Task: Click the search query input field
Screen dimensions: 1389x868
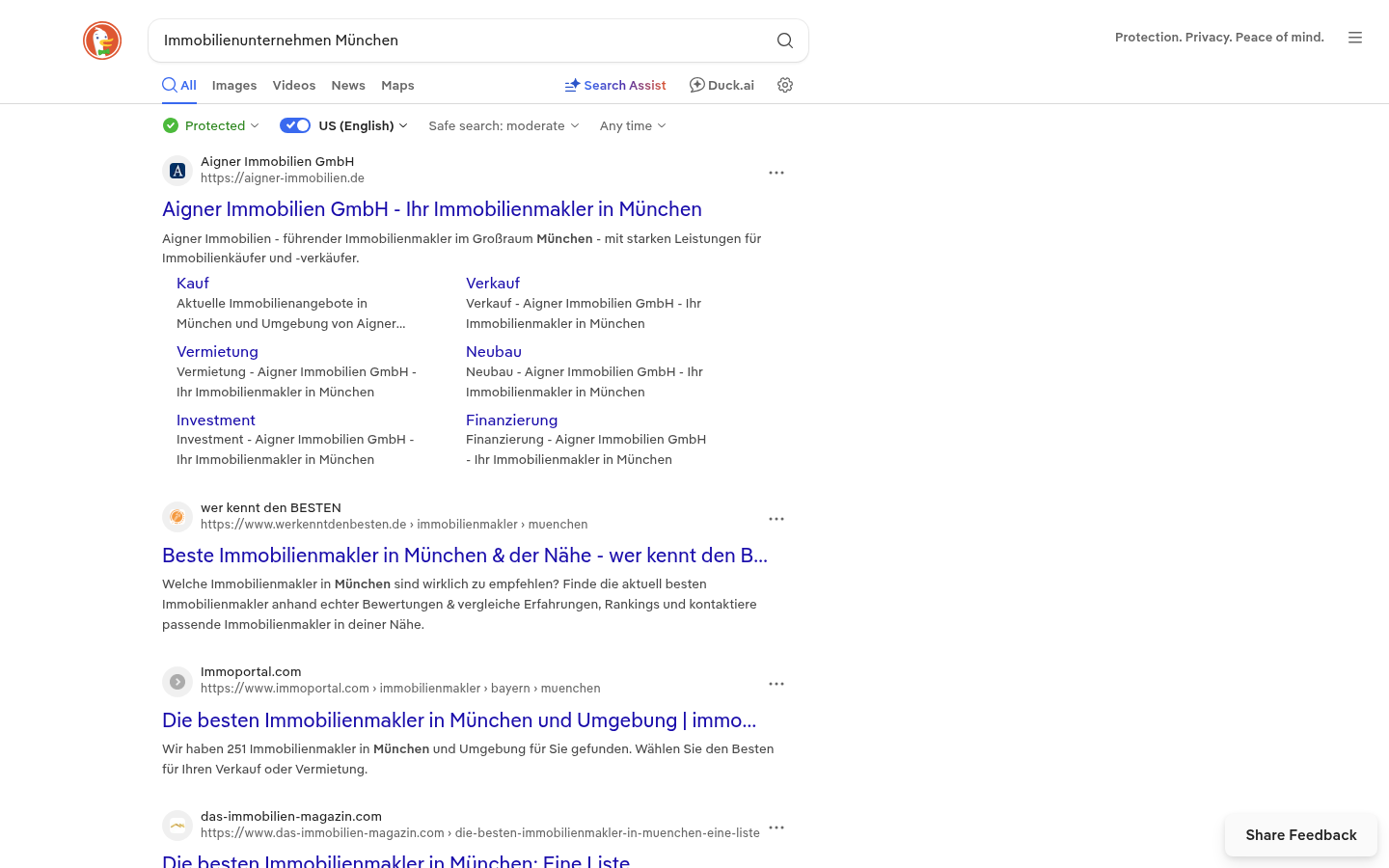Action: tap(463, 41)
